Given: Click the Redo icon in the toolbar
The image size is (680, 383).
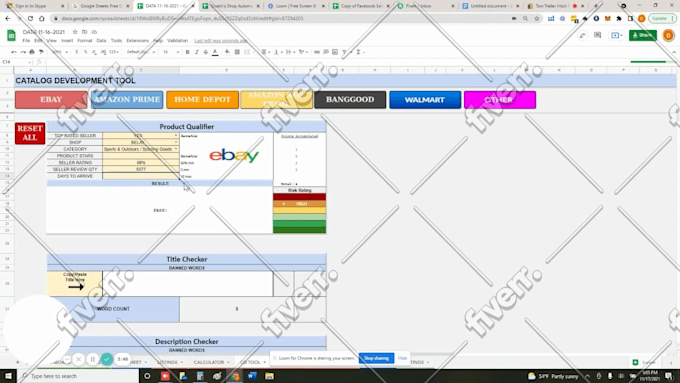Looking at the screenshot, I should pos(23,52).
